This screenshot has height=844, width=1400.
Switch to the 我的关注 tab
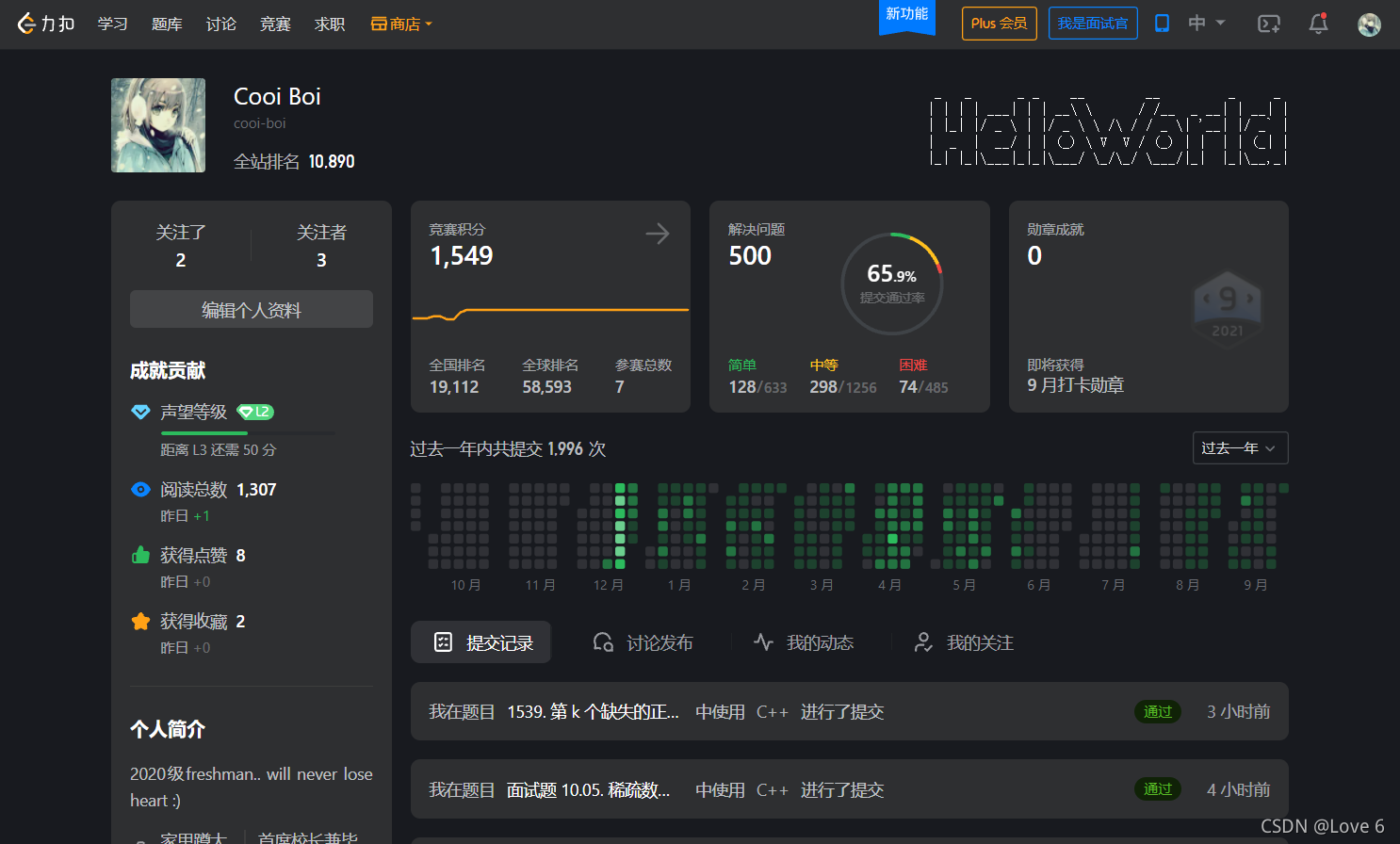pos(964,642)
